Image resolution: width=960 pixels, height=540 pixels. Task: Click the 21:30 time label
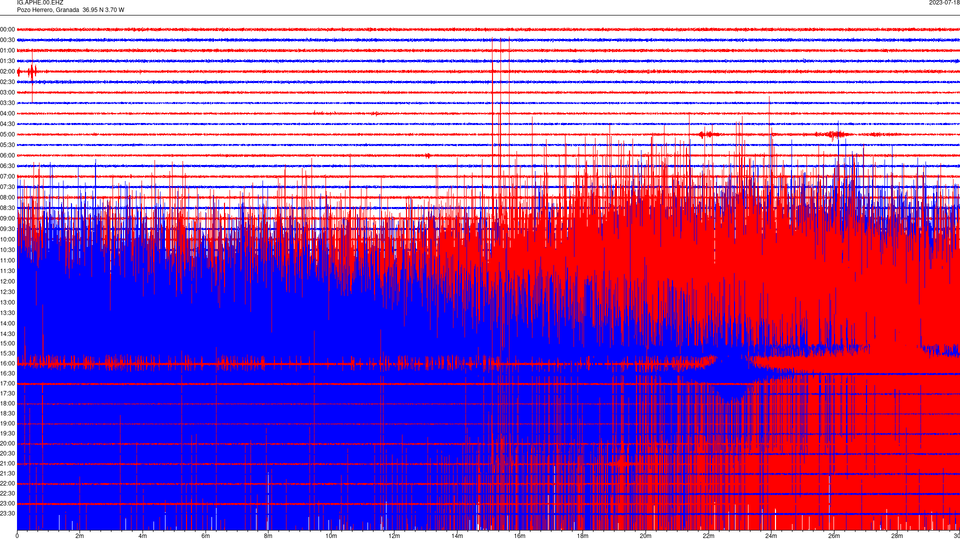(x=7, y=474)
